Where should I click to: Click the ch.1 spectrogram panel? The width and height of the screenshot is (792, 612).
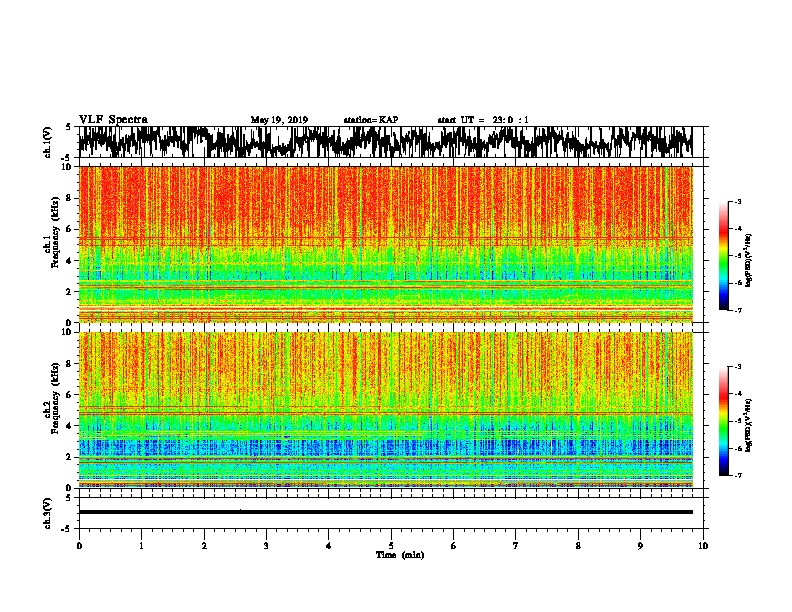(385, 244)
